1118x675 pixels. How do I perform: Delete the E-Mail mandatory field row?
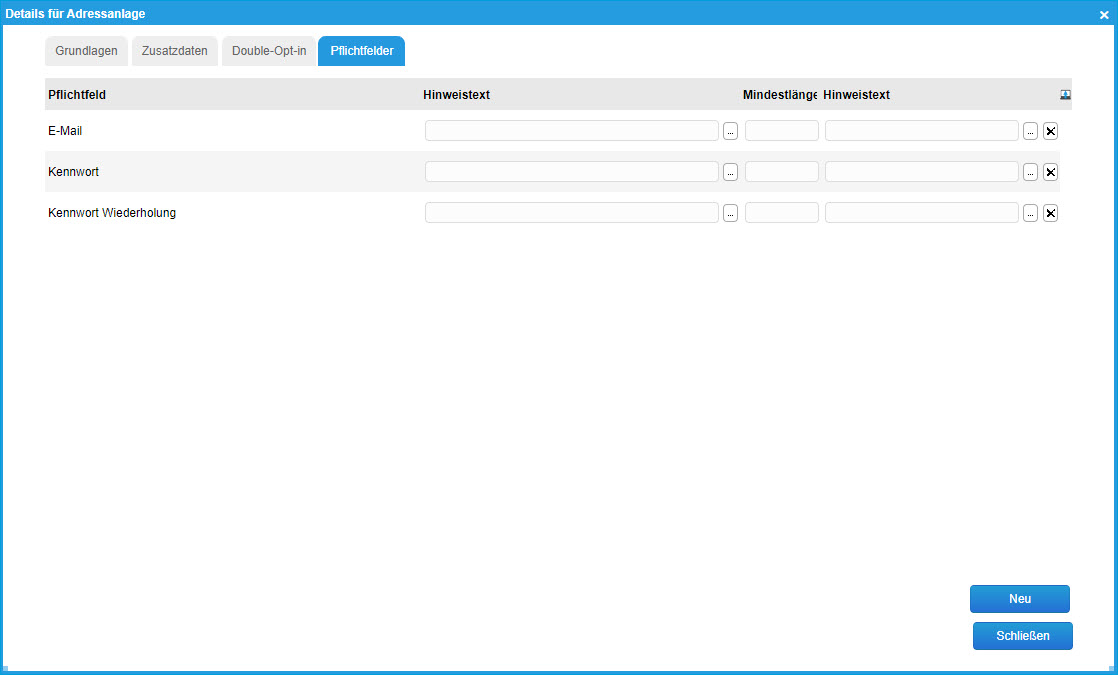coord(1050,131)
